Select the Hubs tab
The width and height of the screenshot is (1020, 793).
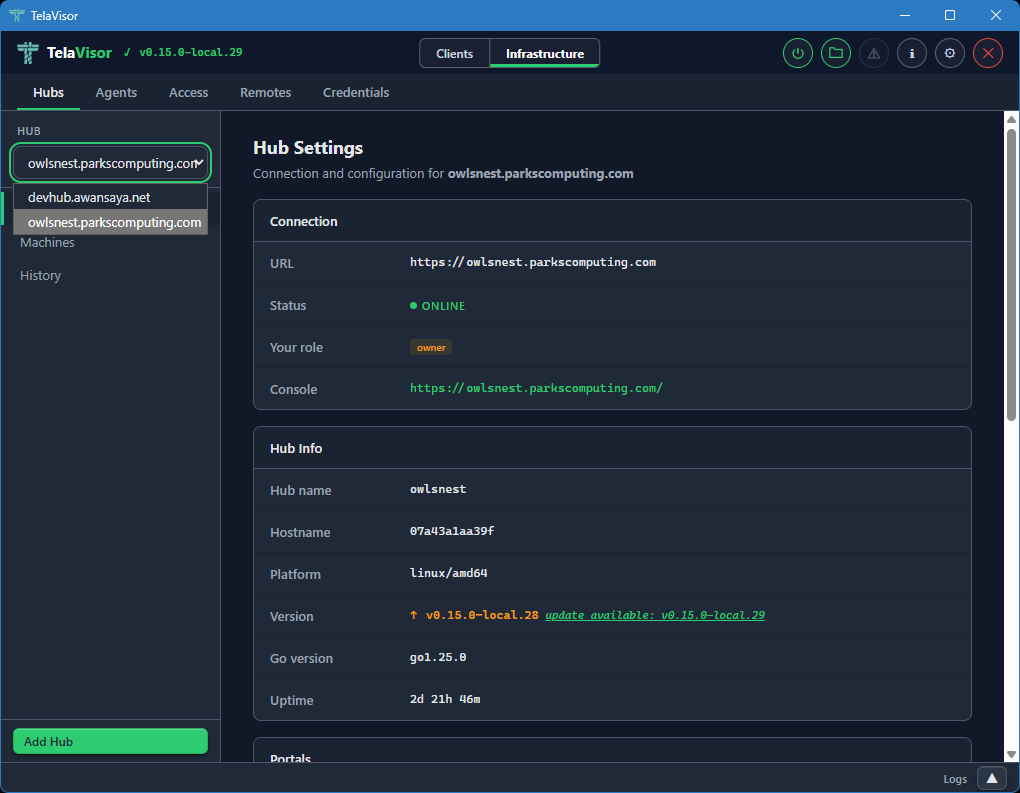click(48, 92)
